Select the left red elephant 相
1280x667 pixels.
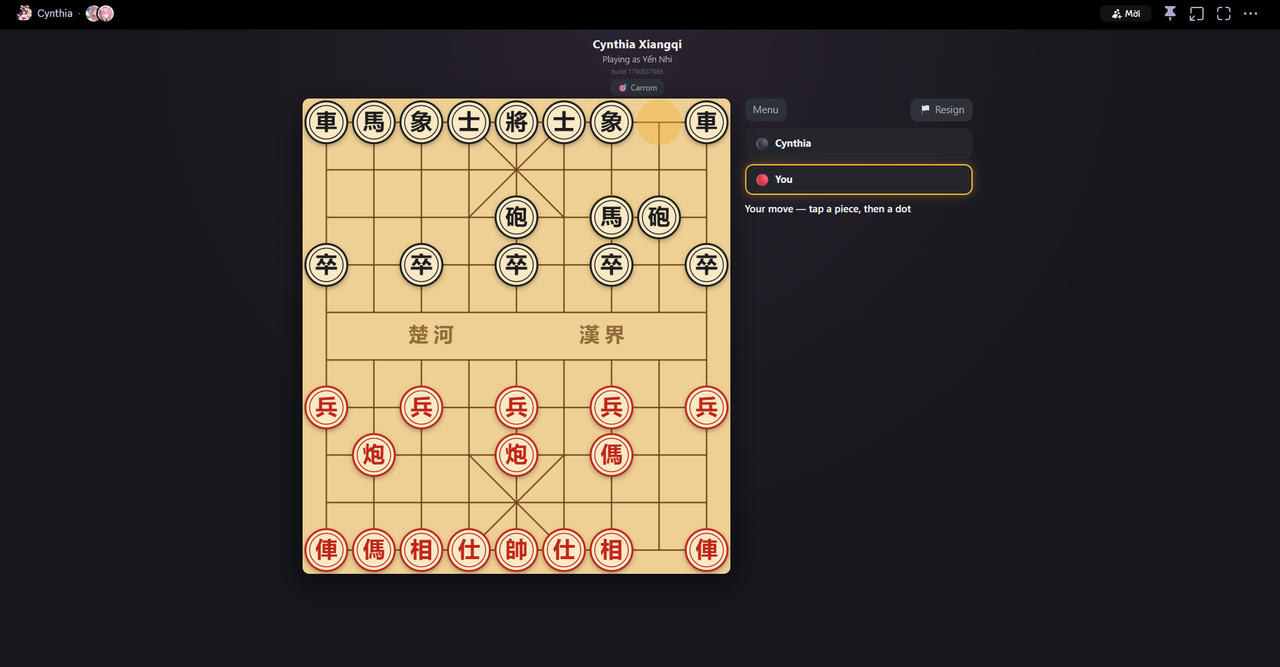click(421, 550)
